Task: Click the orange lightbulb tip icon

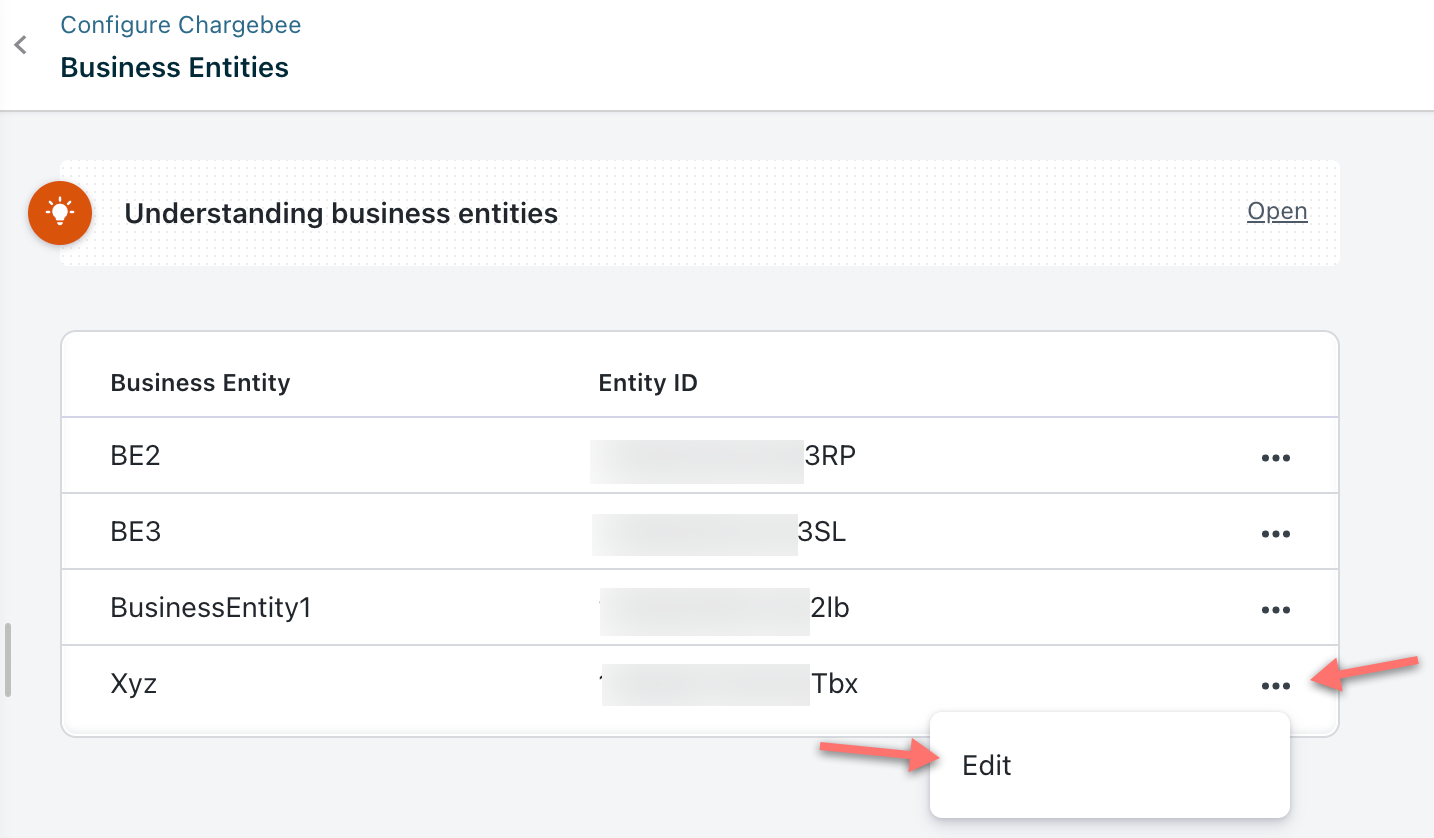Action: coord(60,213)
